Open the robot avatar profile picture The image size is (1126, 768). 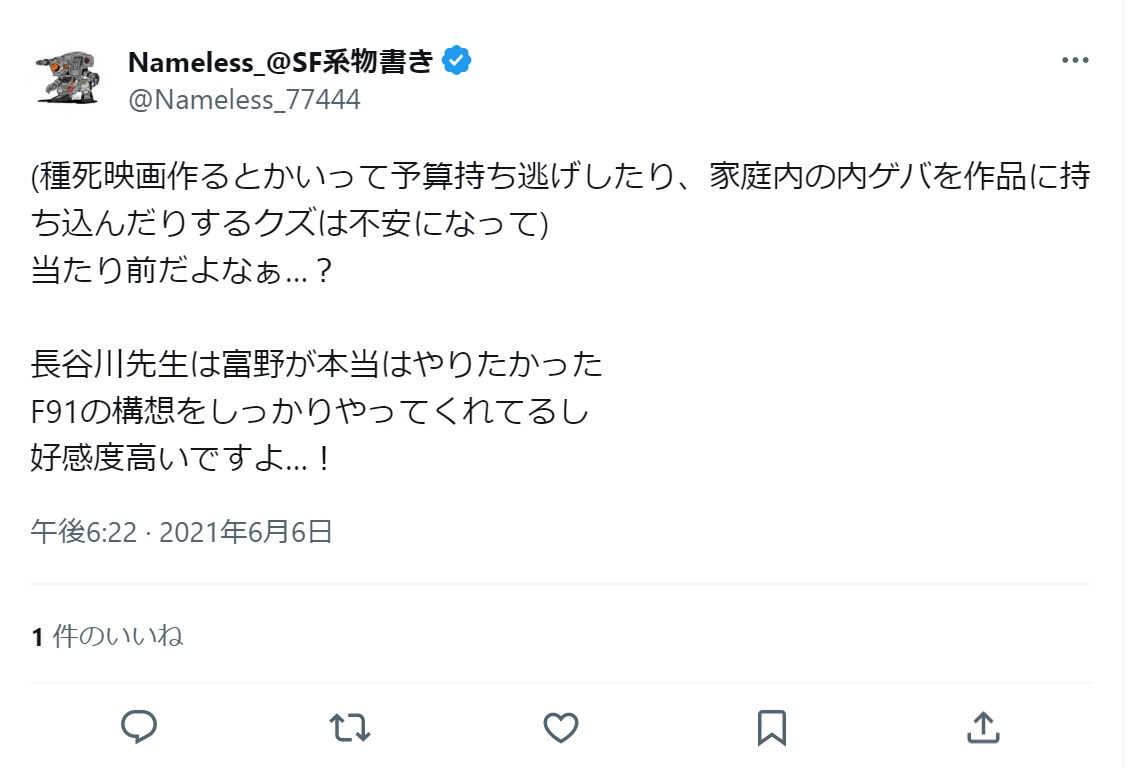point(67,75)
